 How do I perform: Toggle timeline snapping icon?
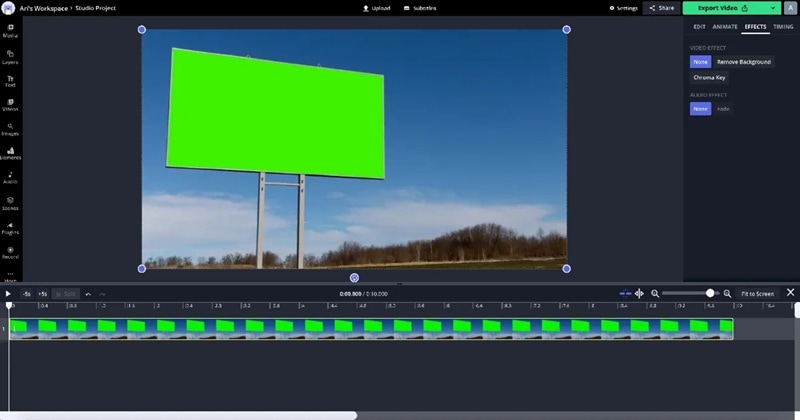pyautogui.click(x=625, y=293)
